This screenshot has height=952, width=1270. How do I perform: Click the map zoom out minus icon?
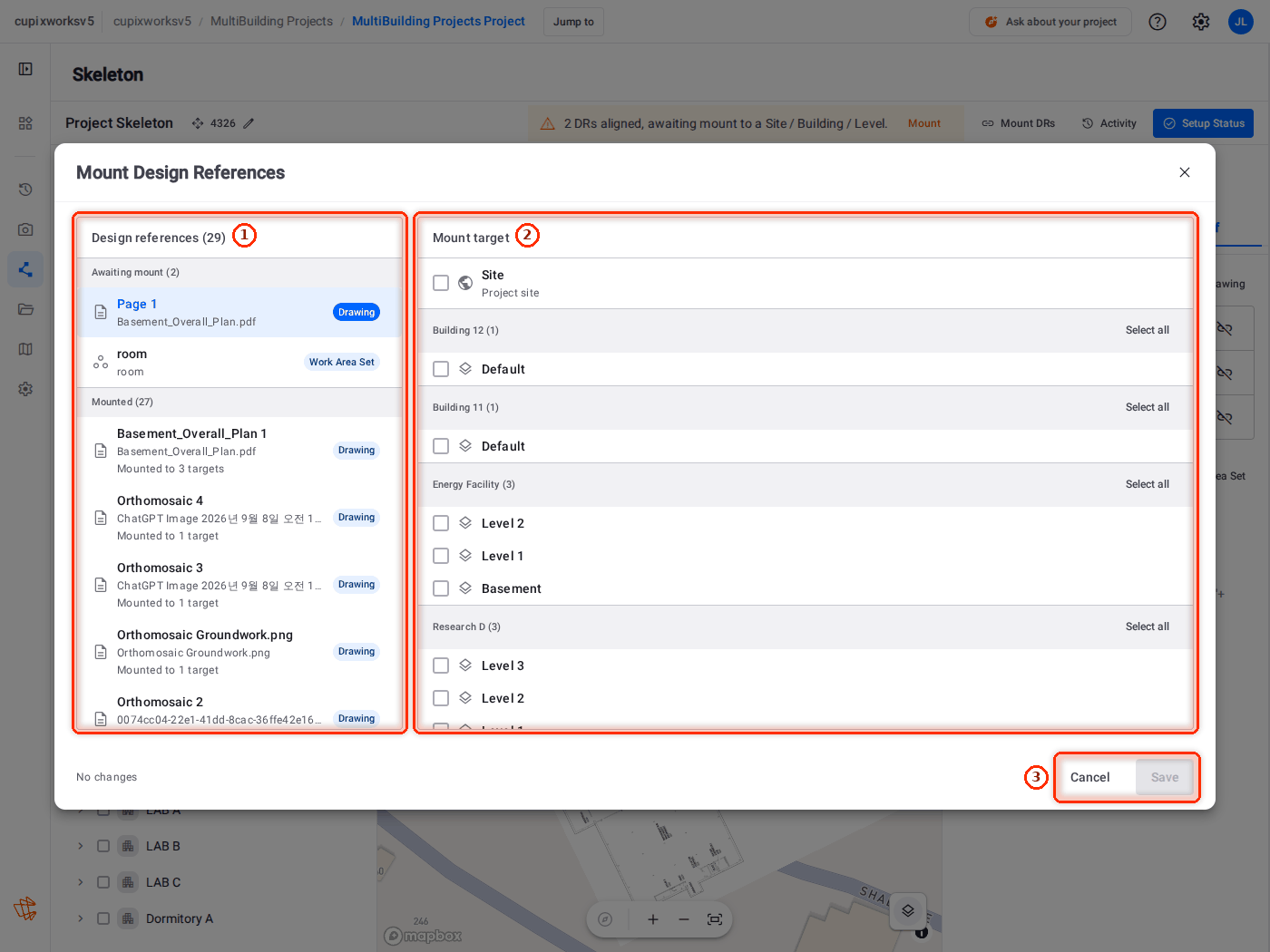684,919
